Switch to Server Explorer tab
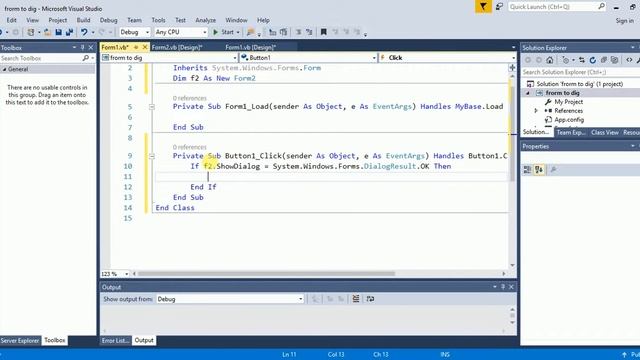 [20, 340]
